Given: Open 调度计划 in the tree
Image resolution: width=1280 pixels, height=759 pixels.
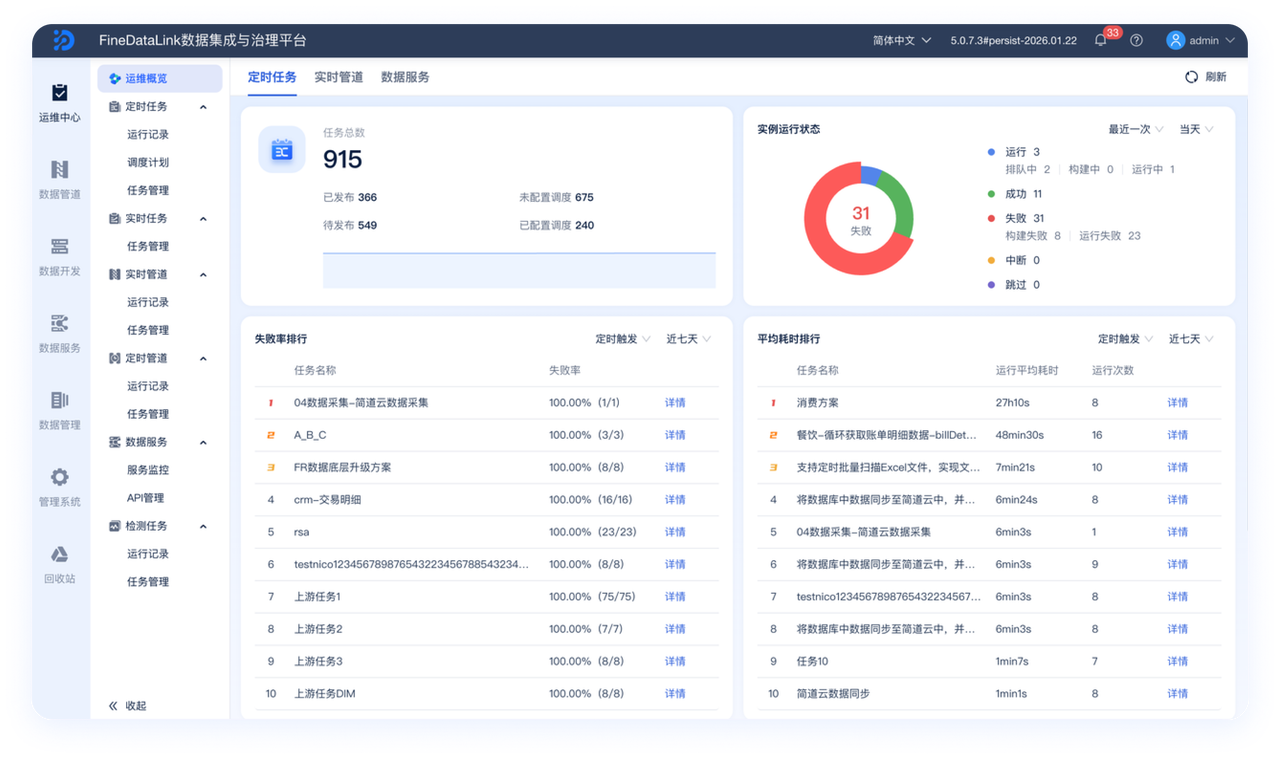Looking at the screenshot, I should coord(148,163).
